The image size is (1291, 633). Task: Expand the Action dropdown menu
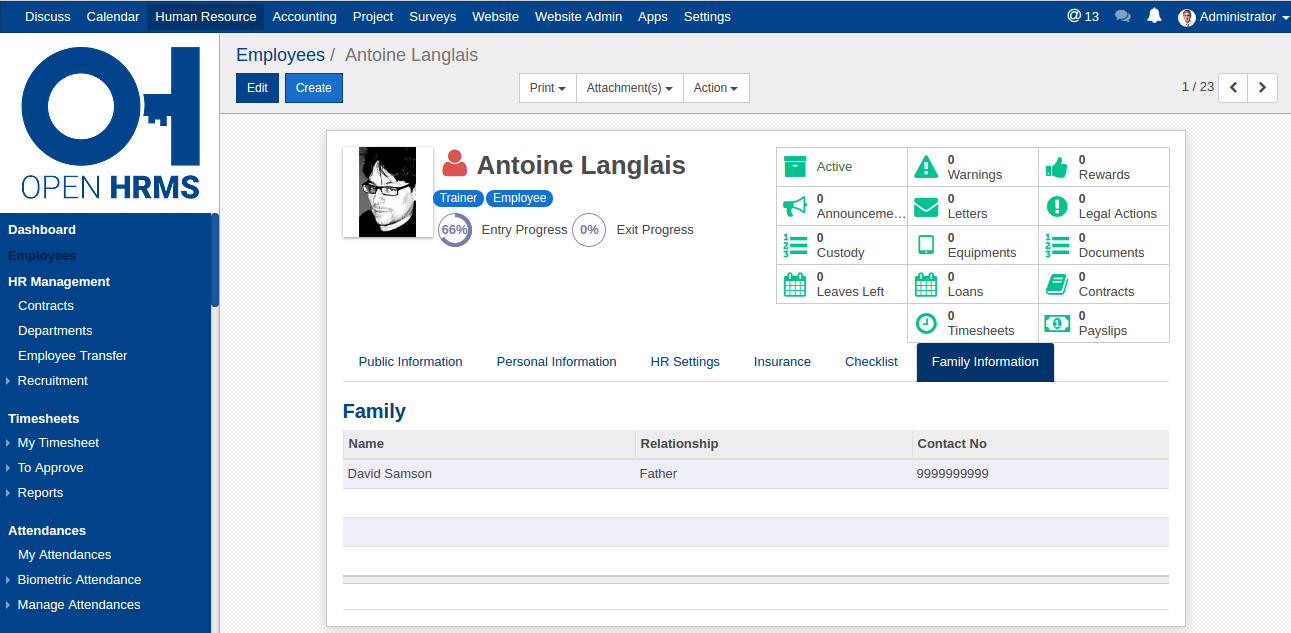(x=715, y=88)
